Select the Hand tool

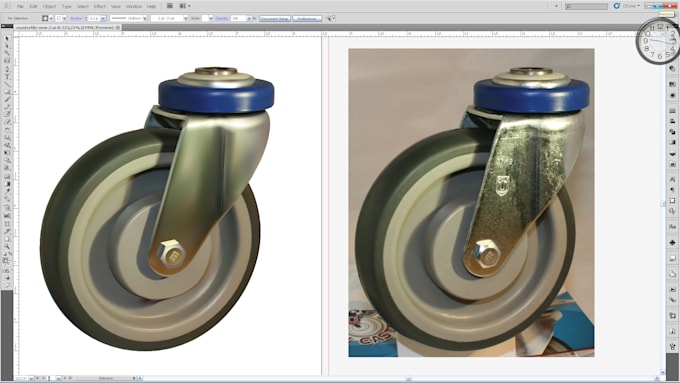7,239
